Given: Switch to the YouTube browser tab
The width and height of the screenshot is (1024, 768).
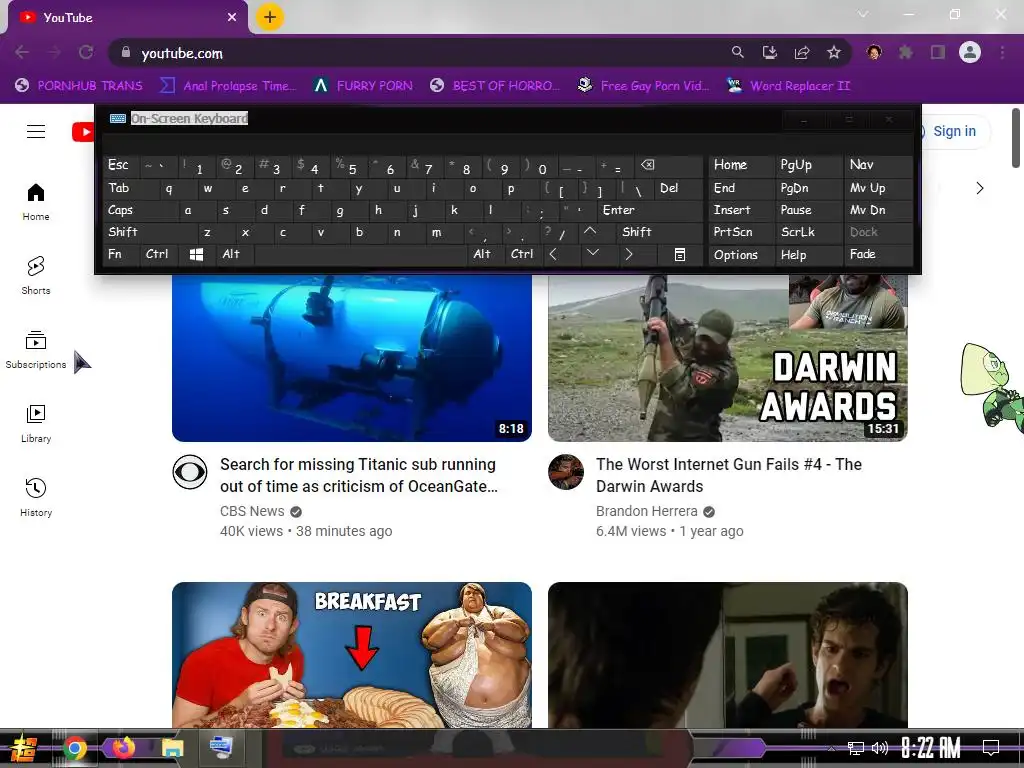Looking at the screenshot, I should click(128, 18).
